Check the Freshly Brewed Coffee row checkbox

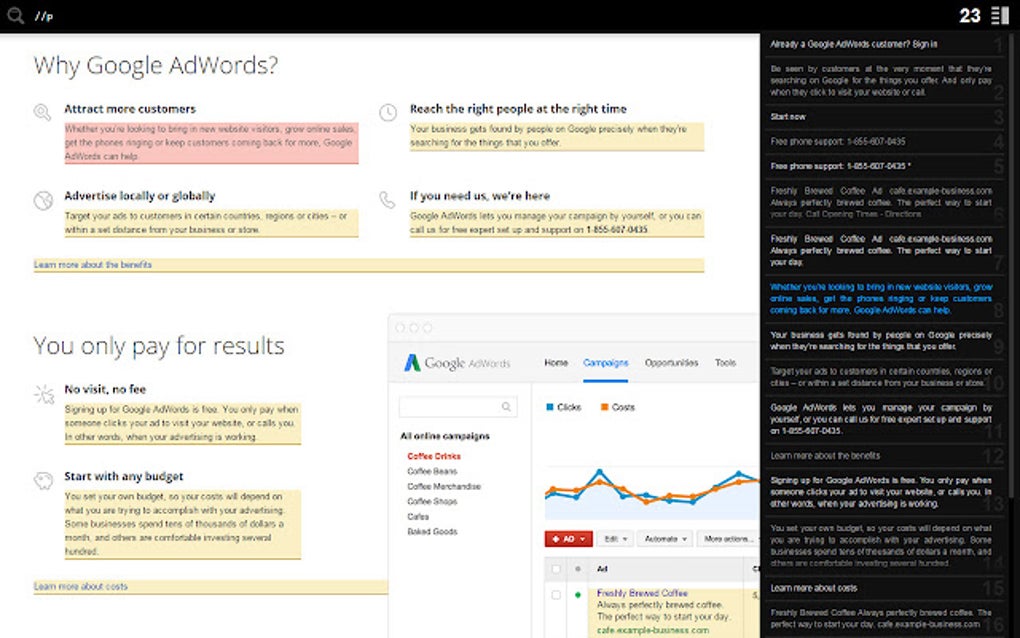coord(556,594)
